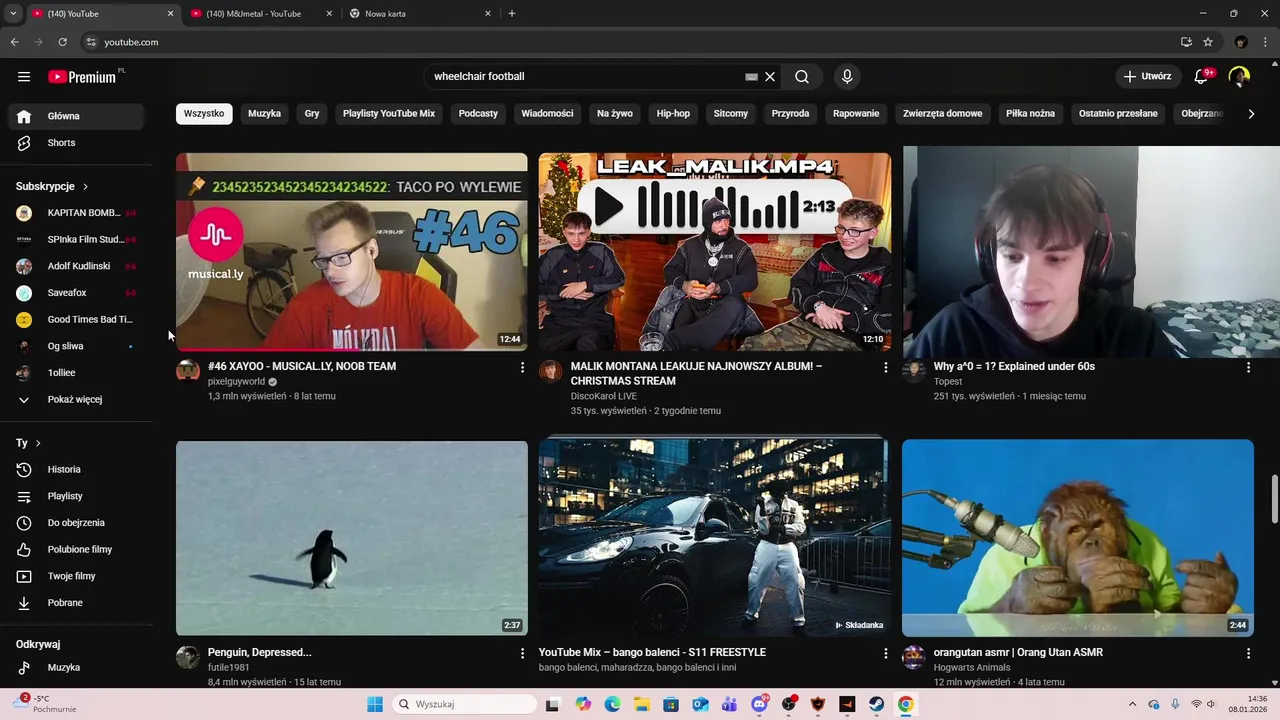
Task: Open options menu for Why a^0 = 1 video
Action: 1248,368
